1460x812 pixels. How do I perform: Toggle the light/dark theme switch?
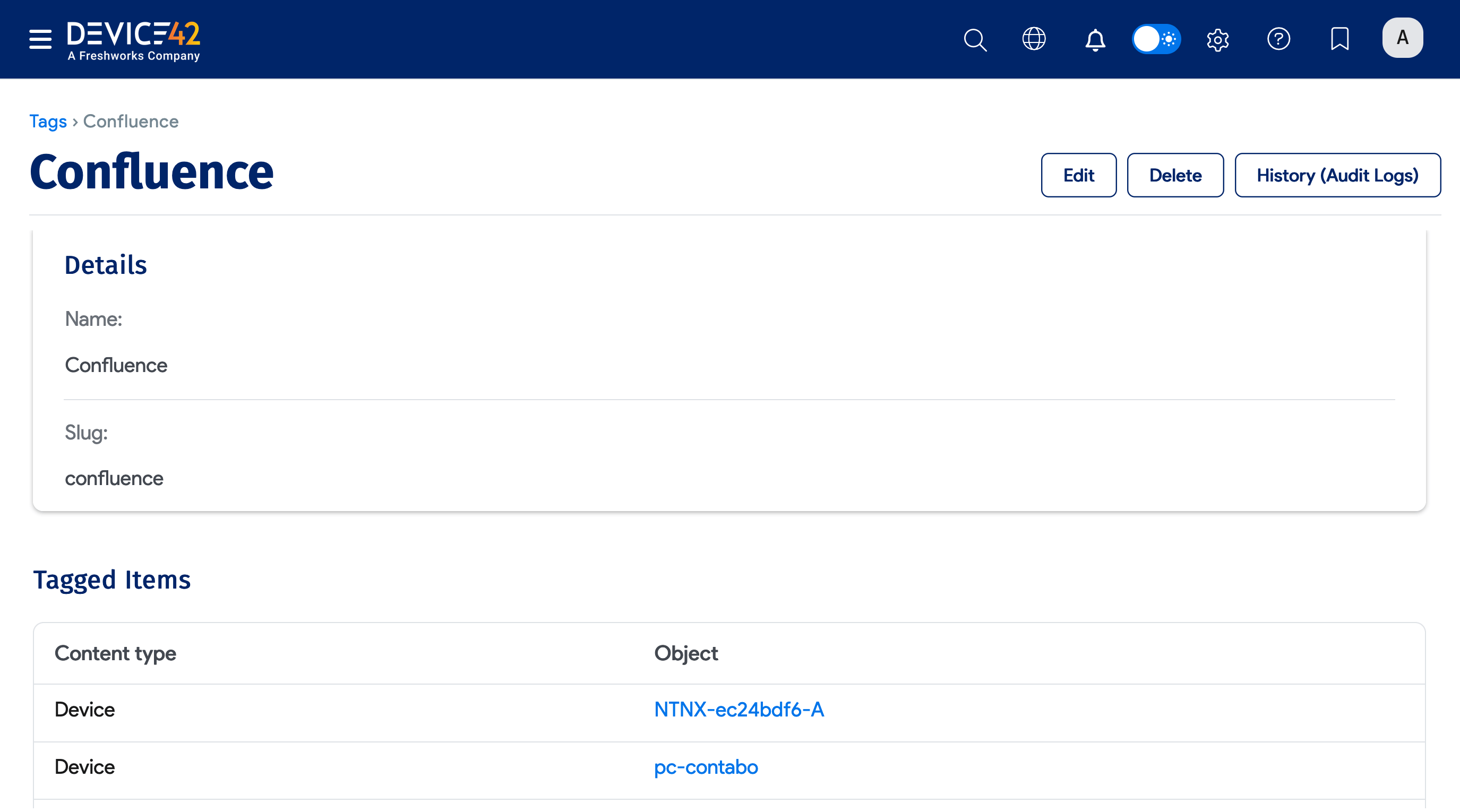click(x=1156, y=39)
